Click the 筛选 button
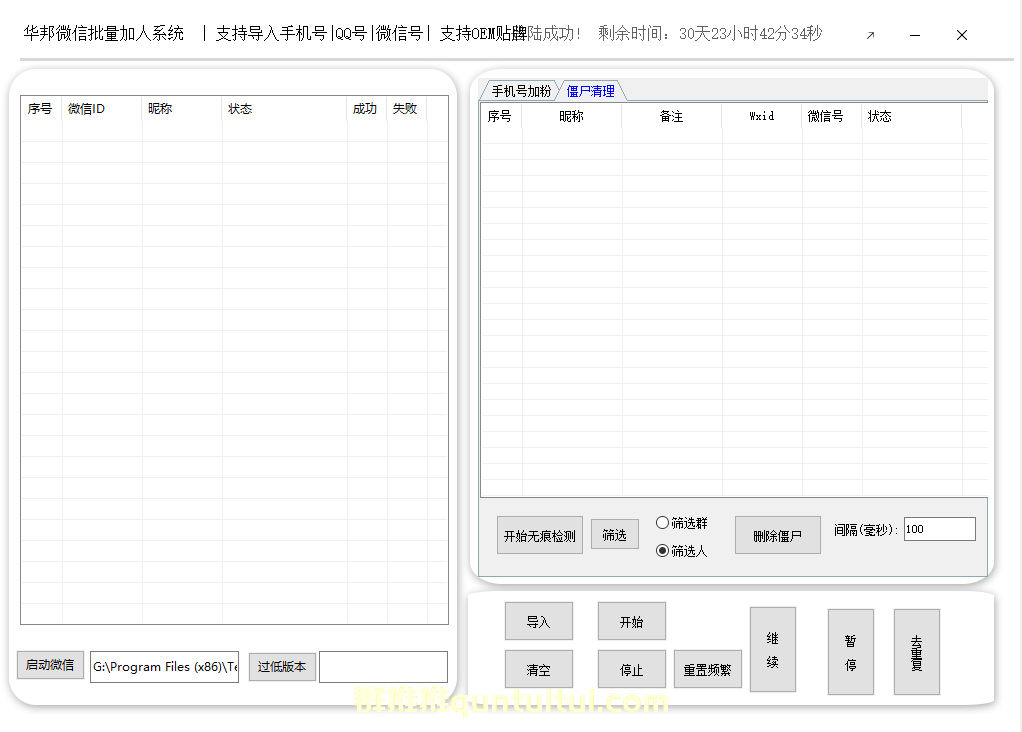The width and height of the screenshot is (1022, 732). [614, 535]
